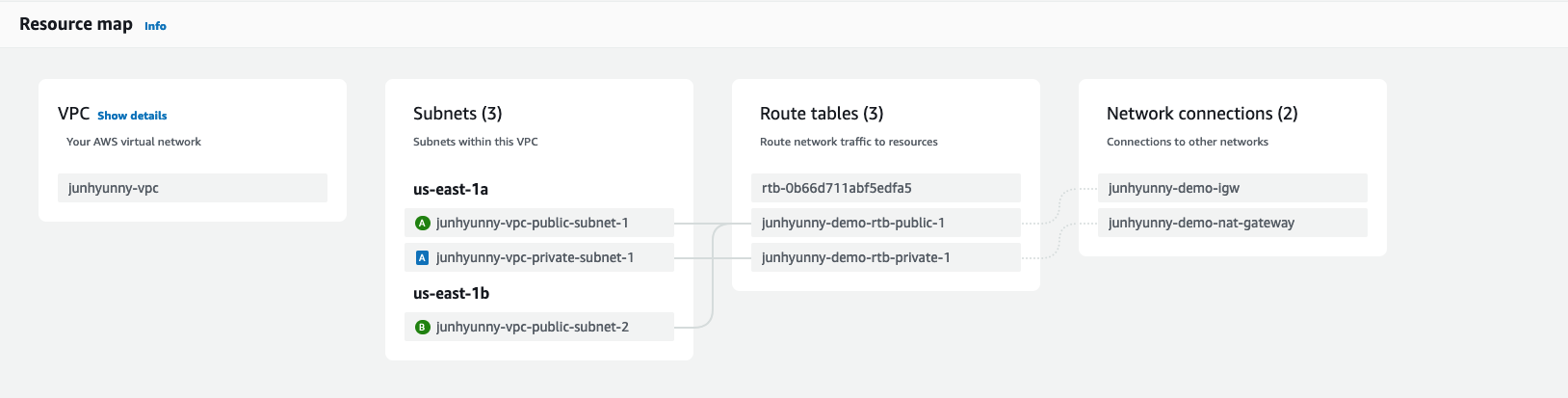Select subnet junhyunny-vpc-public-subnet-2
Viewport: 1568px width, 398px height.
539,327
